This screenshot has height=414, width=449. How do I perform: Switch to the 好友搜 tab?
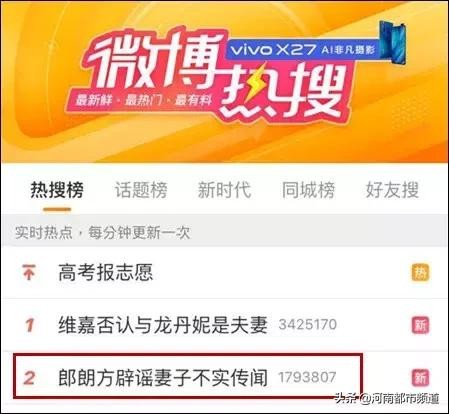click(x=392, y=190)
